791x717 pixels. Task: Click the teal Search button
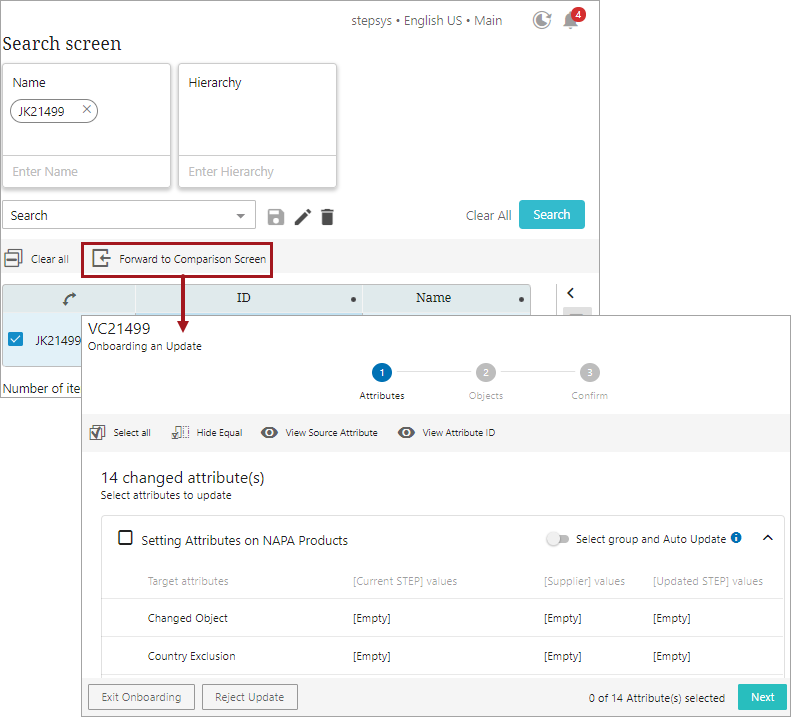click(x=551, y=214)
